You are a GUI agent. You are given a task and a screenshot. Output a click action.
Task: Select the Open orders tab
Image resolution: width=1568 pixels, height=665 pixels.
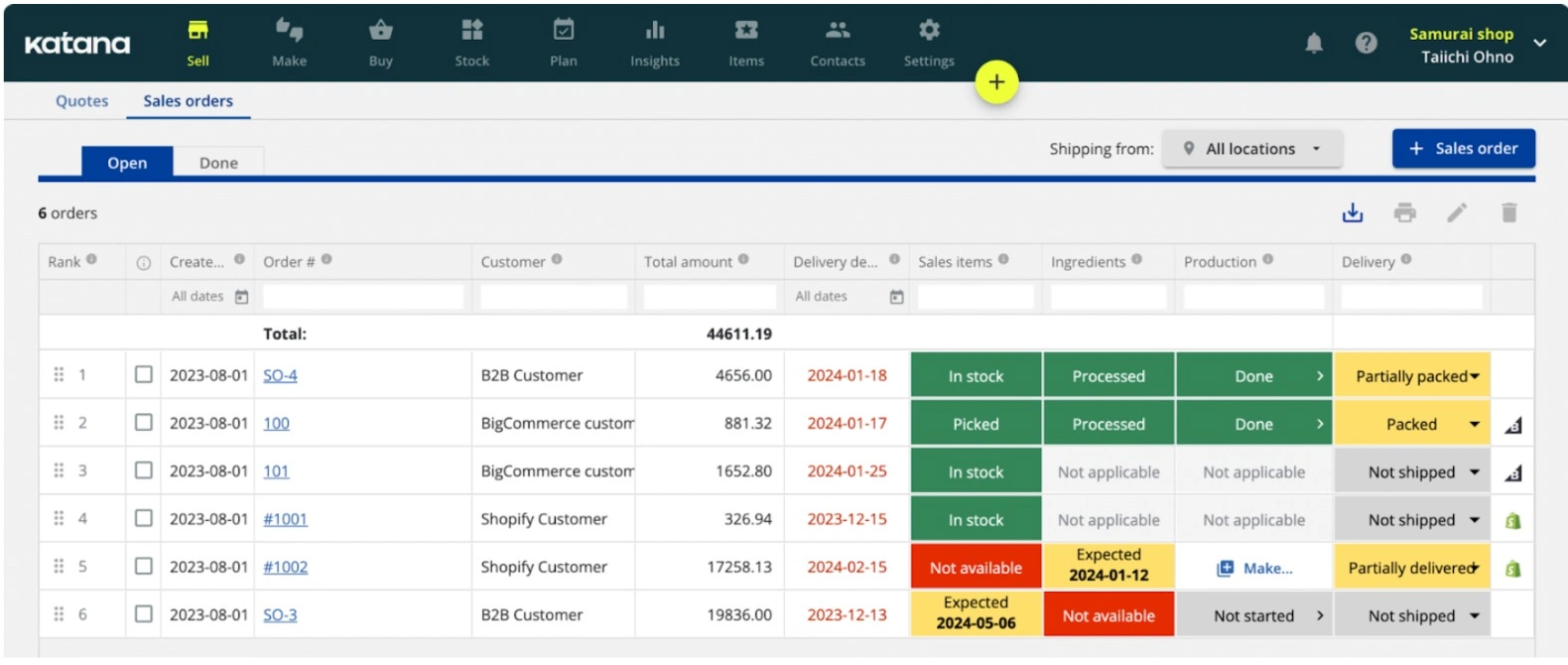click(x=127, y=163)
